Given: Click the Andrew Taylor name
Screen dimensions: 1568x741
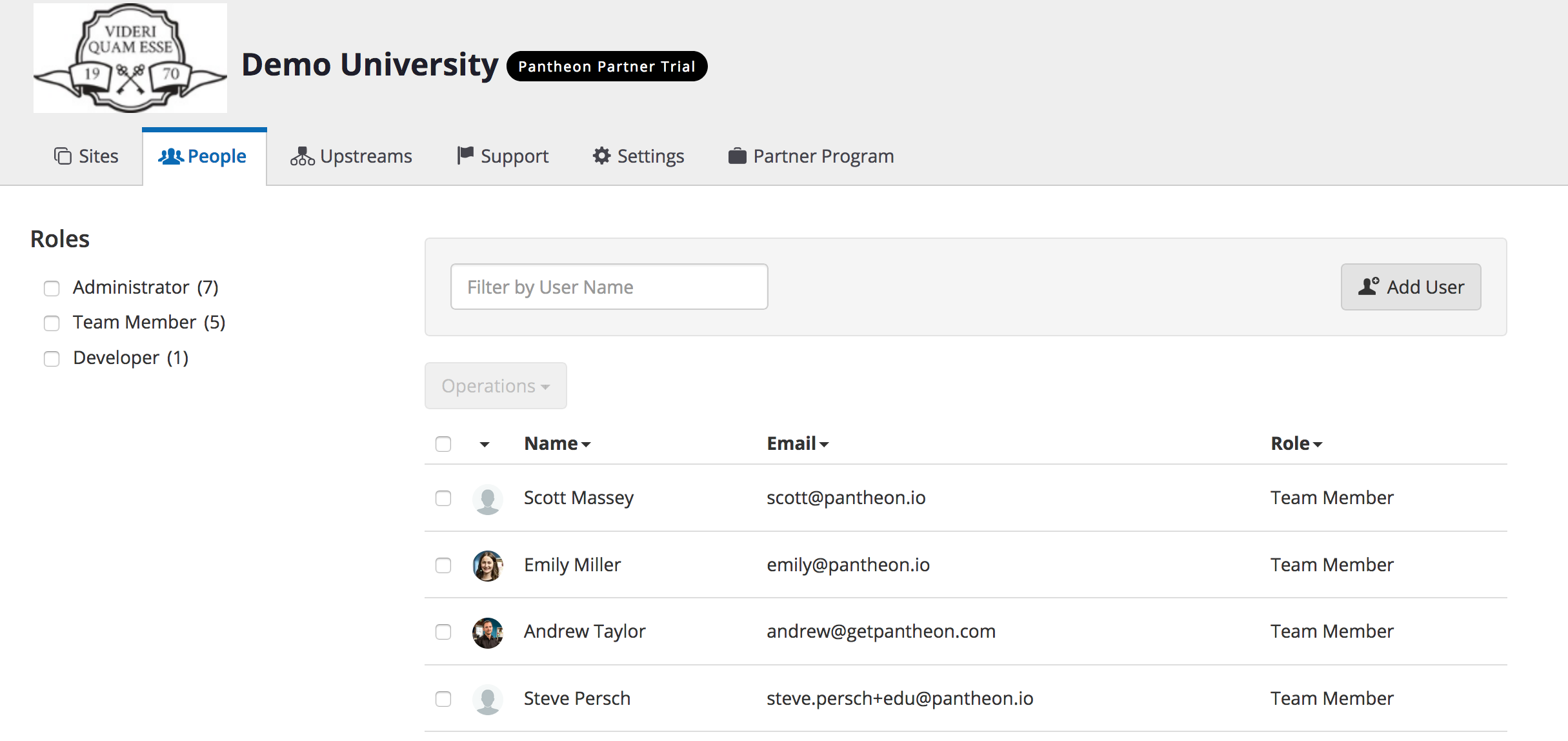Looking at the screenshot, I should 585,631.
